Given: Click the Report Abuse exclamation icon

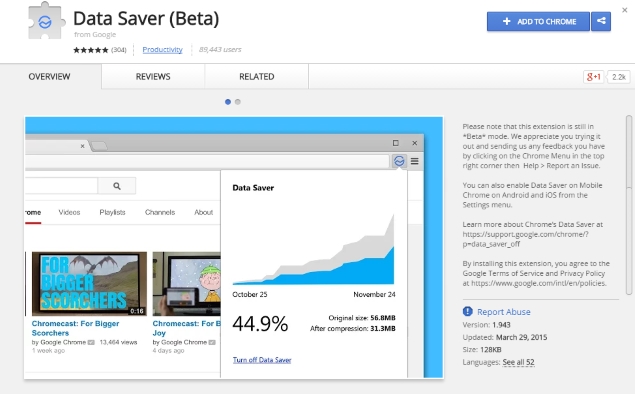Looking at the screenshot, I should click(x=467, y=311).
